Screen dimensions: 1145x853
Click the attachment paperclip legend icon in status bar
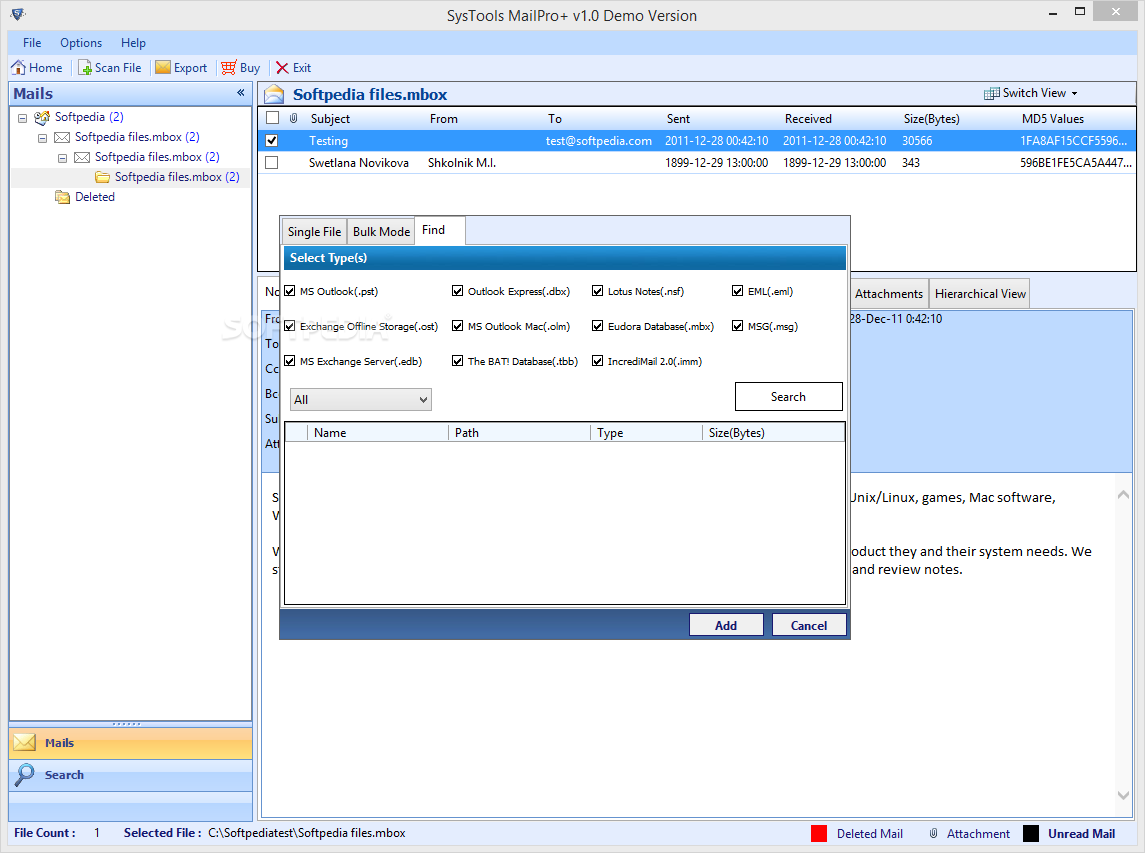pos(933,833)
